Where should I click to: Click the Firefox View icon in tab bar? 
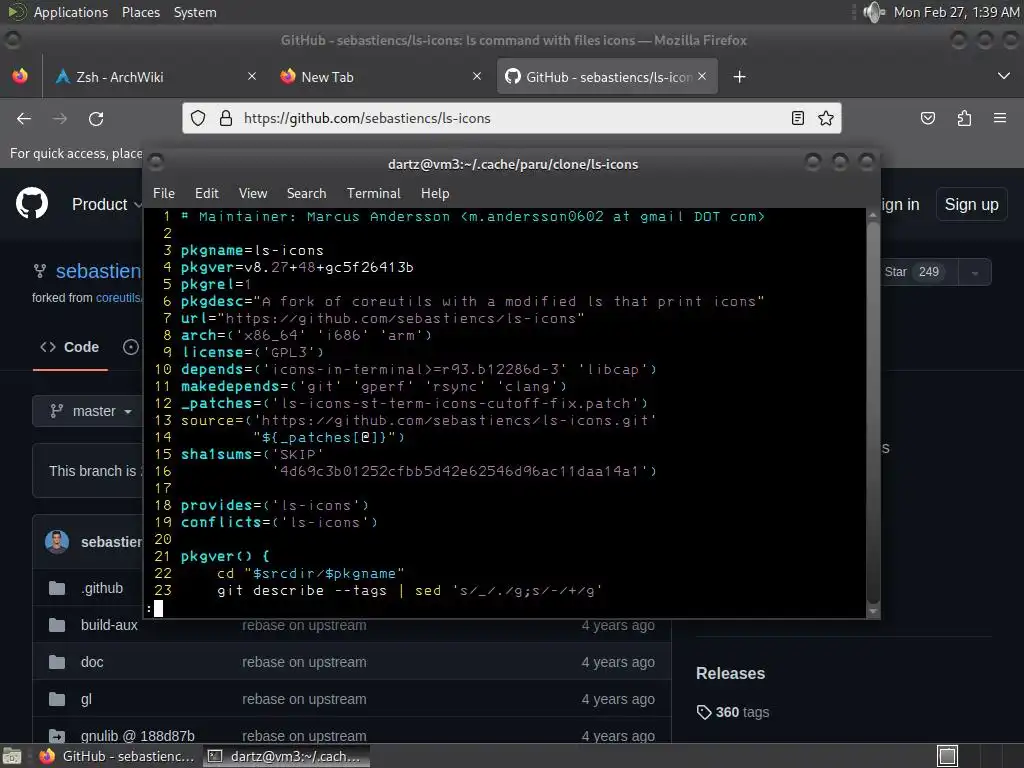(20, 76)
